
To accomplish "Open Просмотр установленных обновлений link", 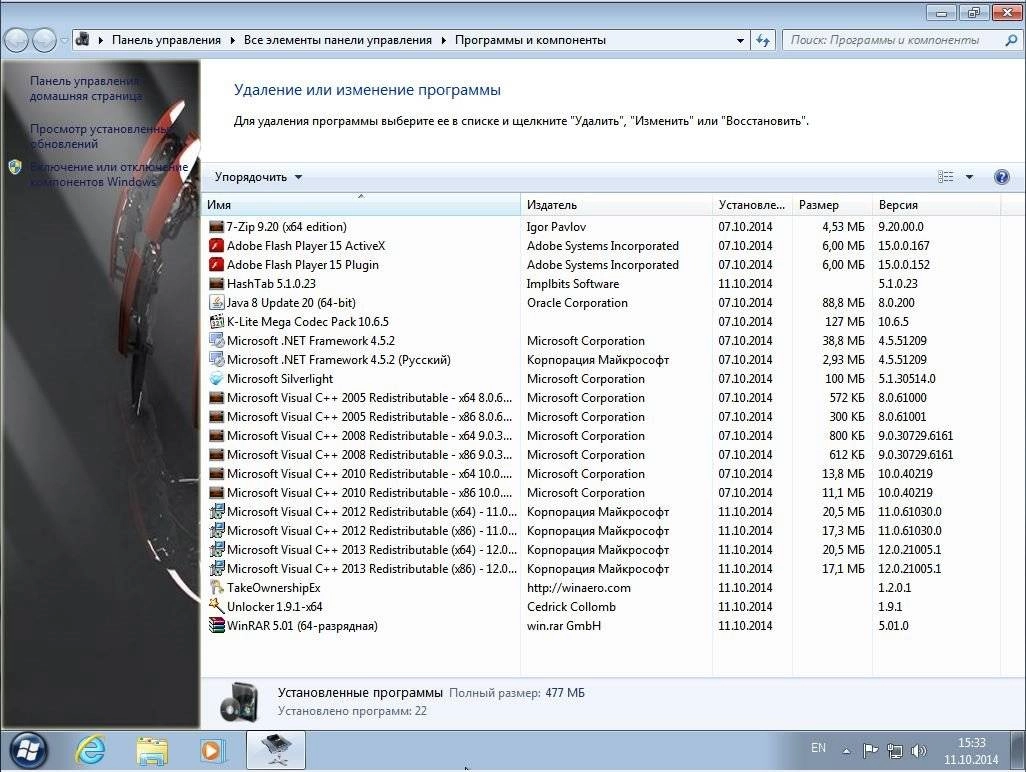I will 98,136.
